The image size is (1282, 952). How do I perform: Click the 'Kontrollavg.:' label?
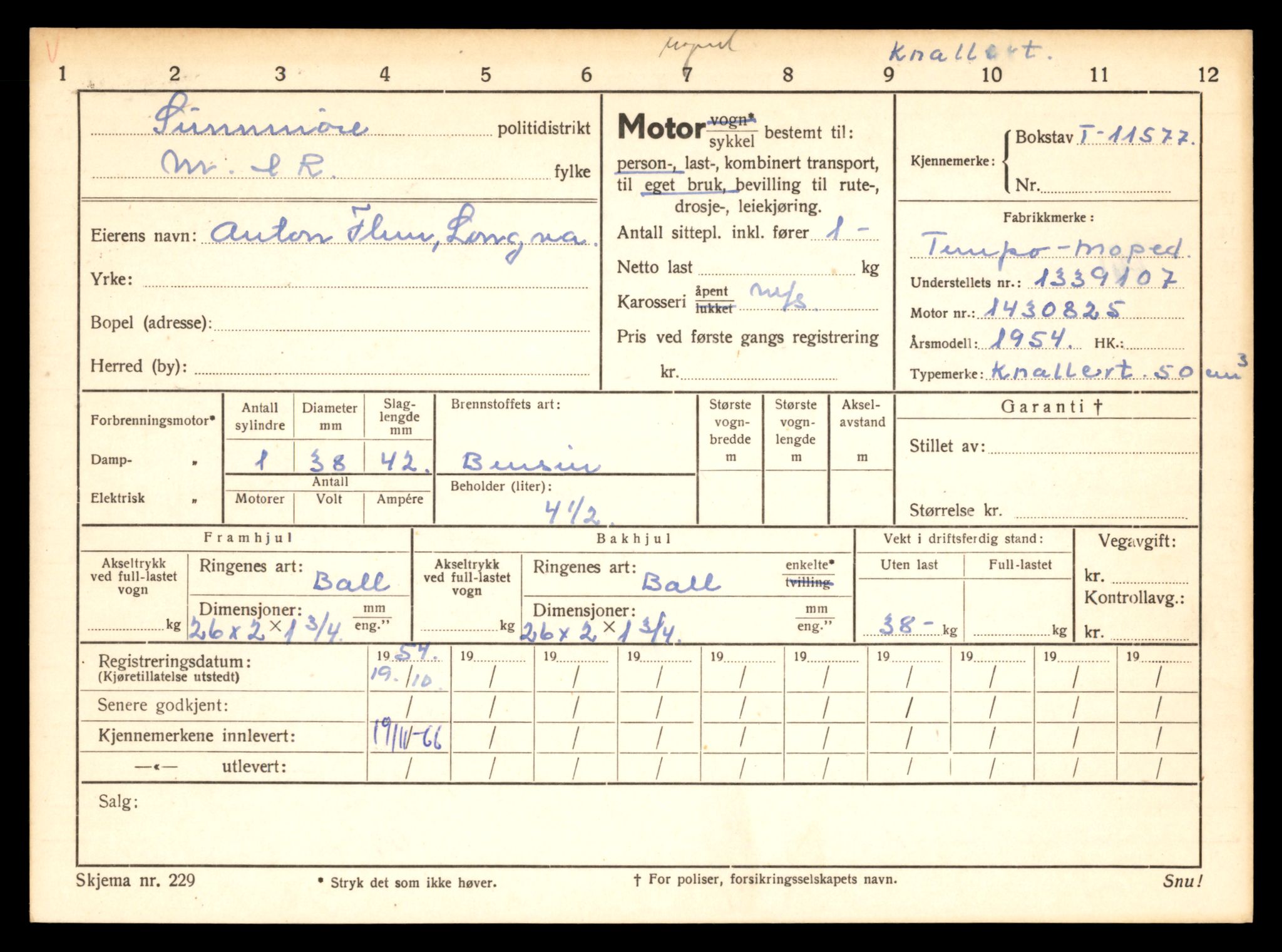(x=1134, y=598)
